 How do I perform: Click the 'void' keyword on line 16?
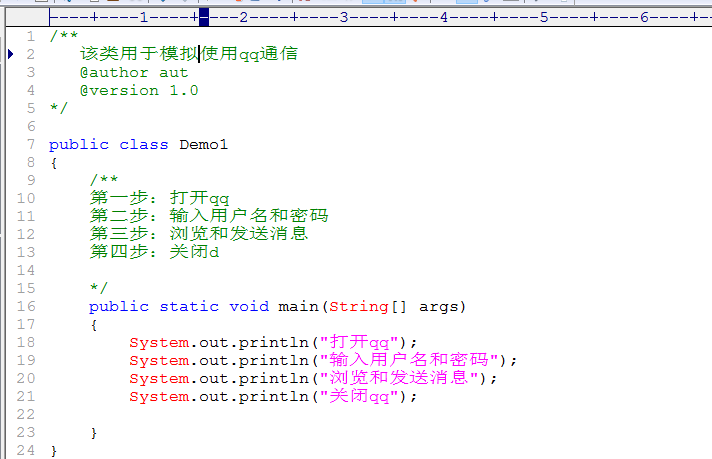pos(249,306)
